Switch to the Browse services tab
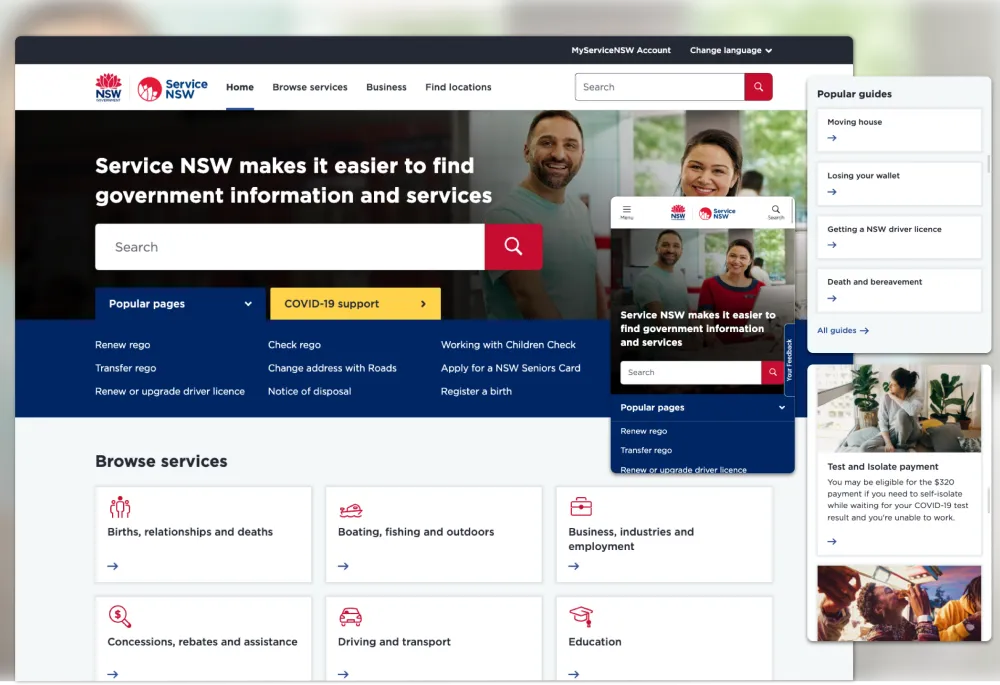This screenshot has height=685, width=1000. [x=310, y=87]
